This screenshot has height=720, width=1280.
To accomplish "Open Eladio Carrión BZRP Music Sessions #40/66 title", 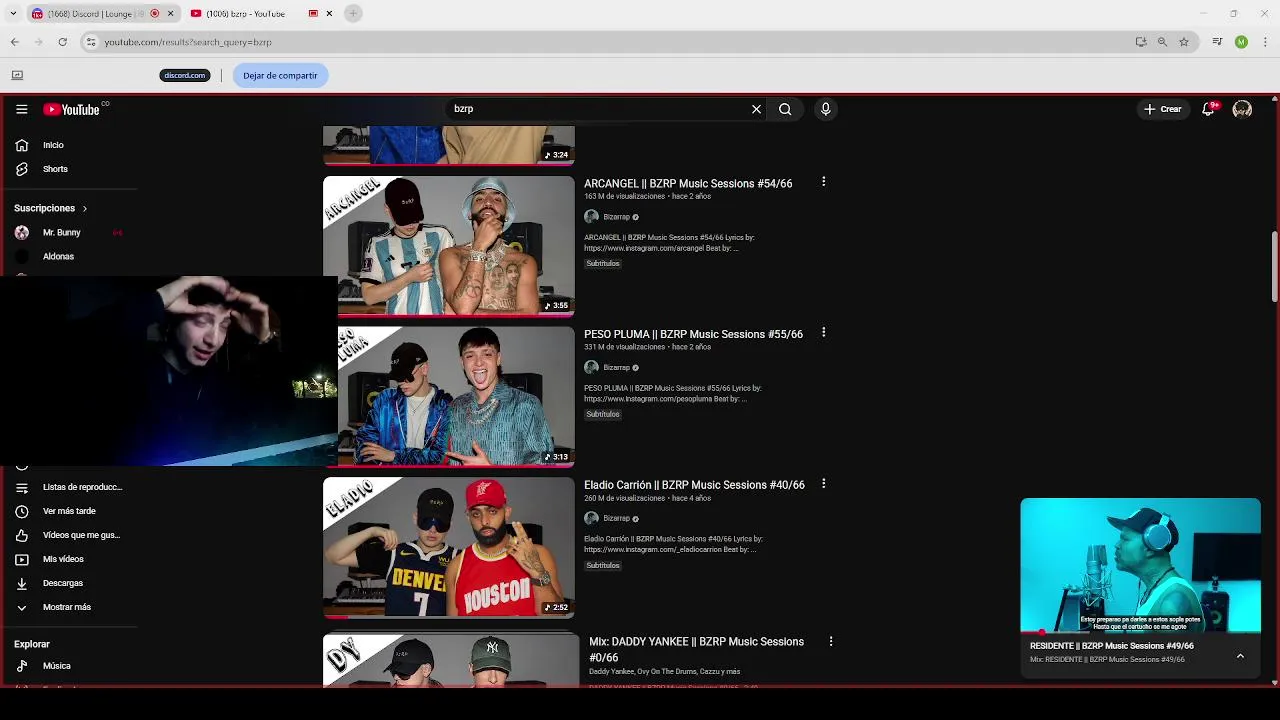I will [x=694, y=485].
